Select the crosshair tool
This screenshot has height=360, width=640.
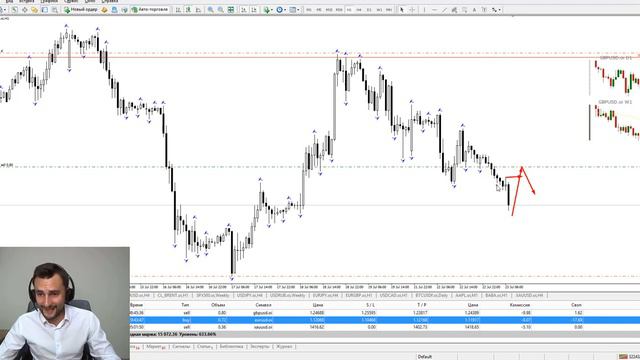click(x=412, y=10)
